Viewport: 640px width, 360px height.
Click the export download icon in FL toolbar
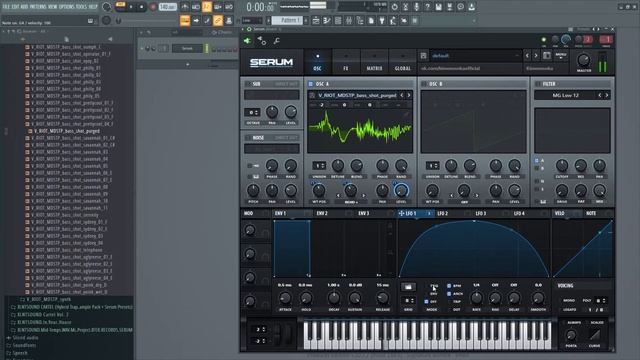[x=471, y=7]
